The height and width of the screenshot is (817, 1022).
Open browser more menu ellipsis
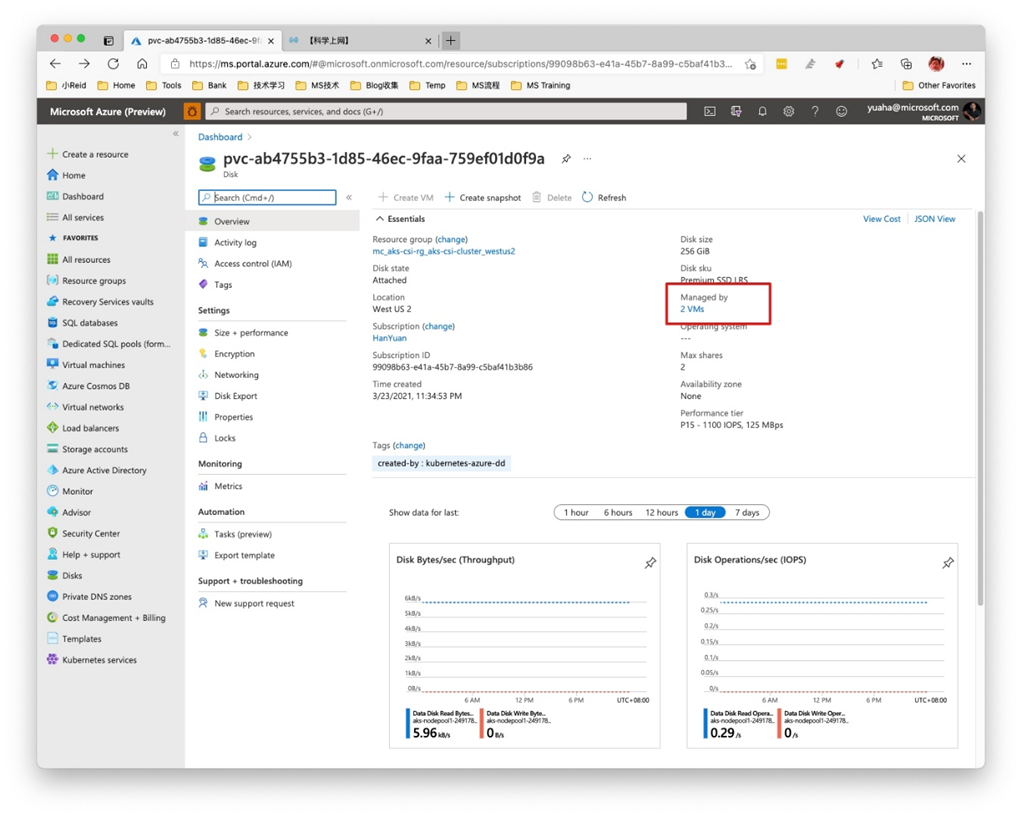[x=967, y=64]
